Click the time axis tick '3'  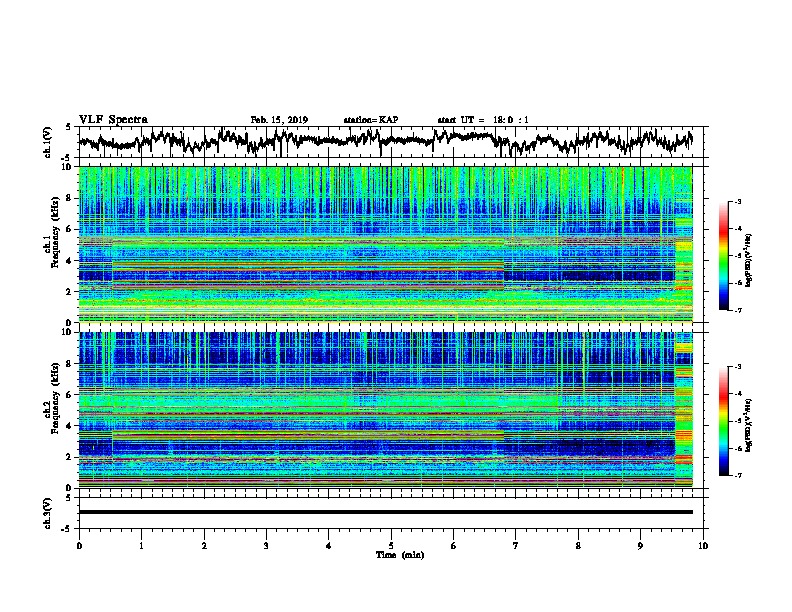click(266, 546)
